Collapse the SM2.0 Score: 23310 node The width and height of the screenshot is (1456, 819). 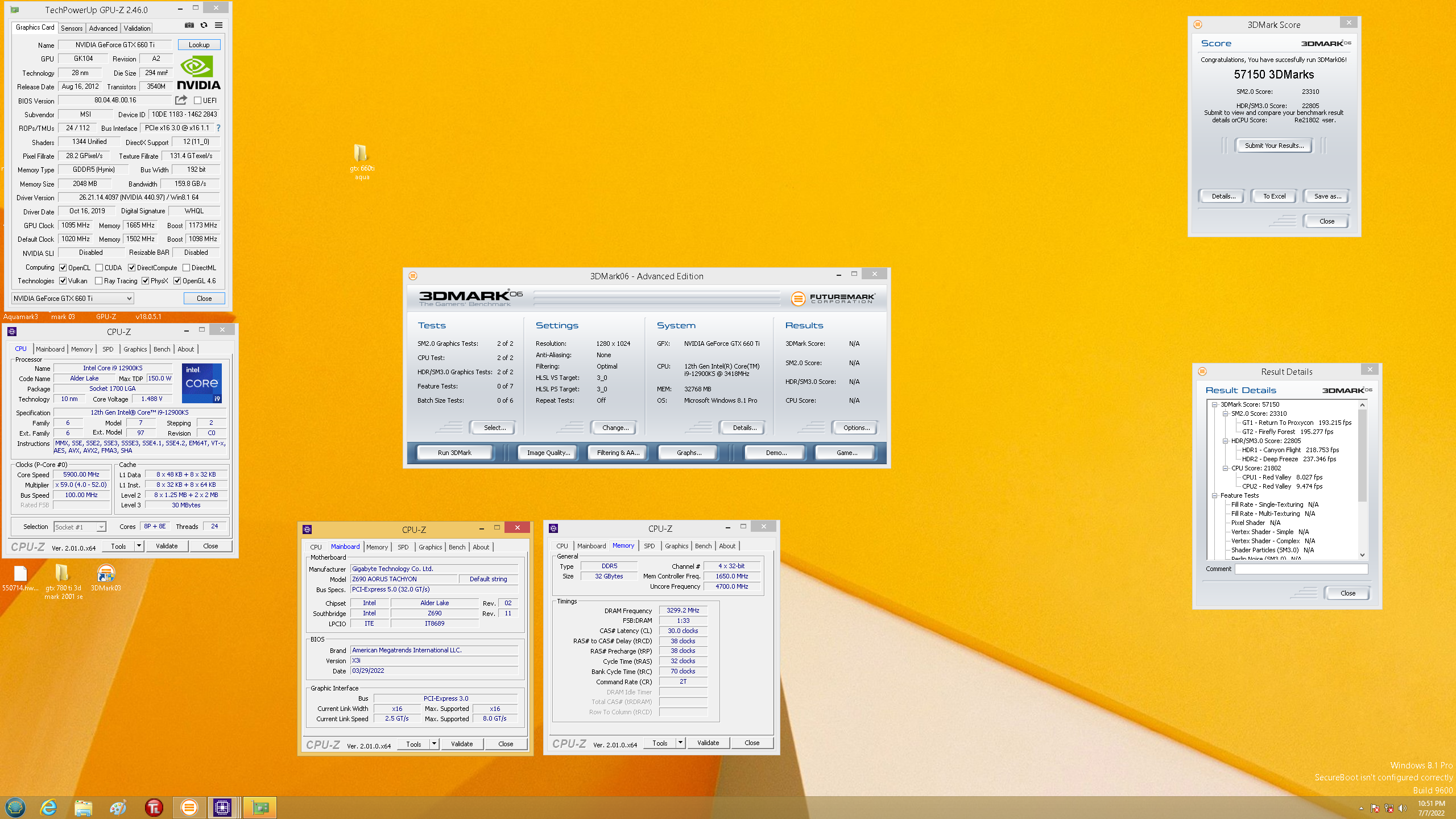tap(1225, 413)
